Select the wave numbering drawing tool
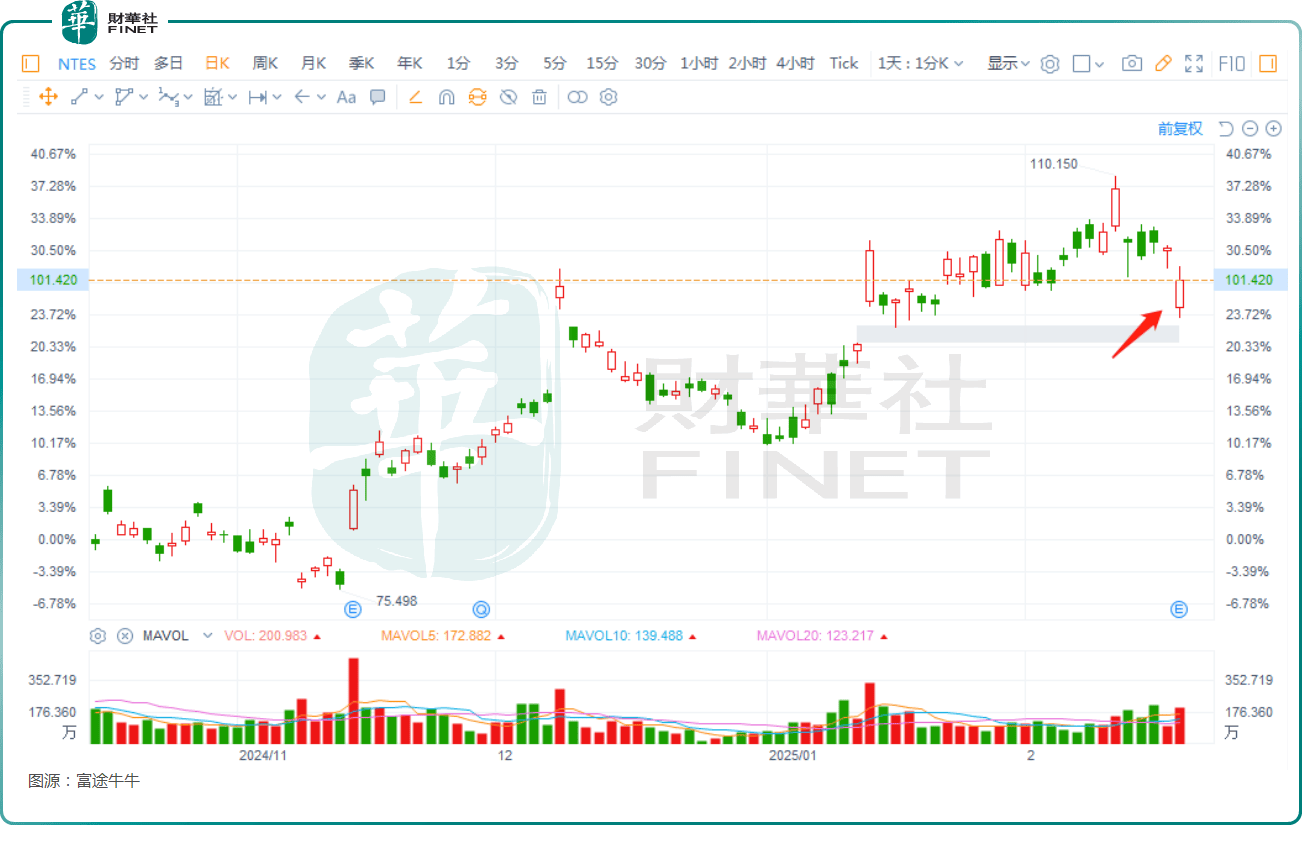1302x845 pixels. 169,97
